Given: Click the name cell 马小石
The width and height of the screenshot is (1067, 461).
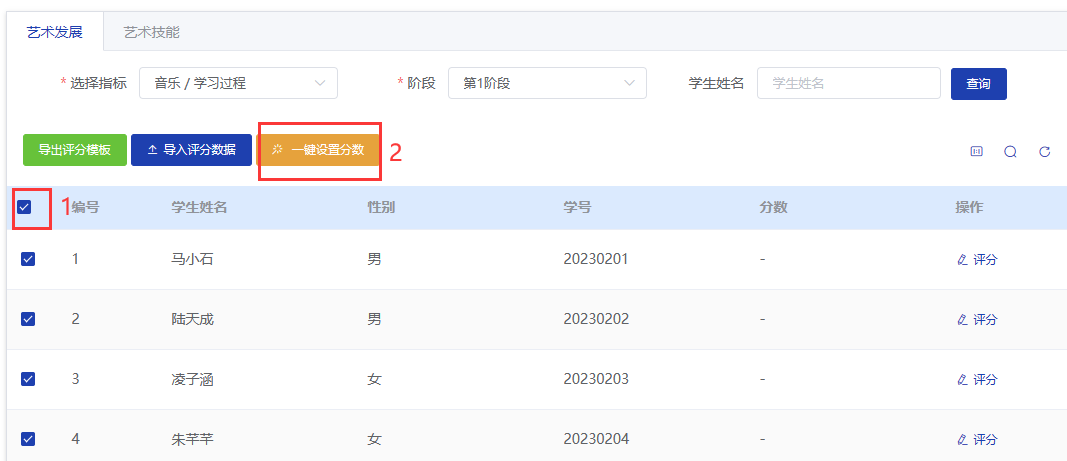Looking at the screenshot, I should pyautogui.click(x=193, y=259).
